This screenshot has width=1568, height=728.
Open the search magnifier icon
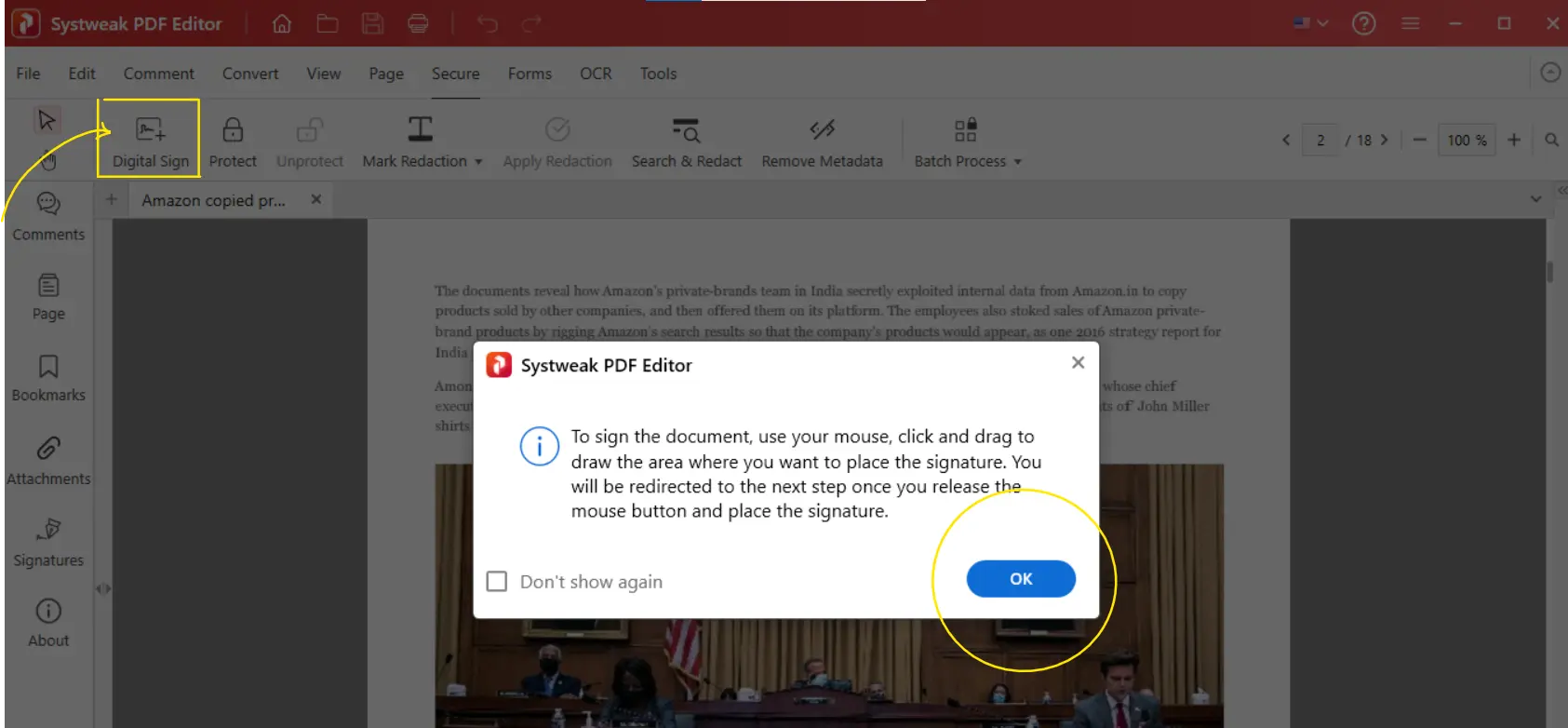point(1551,140)
